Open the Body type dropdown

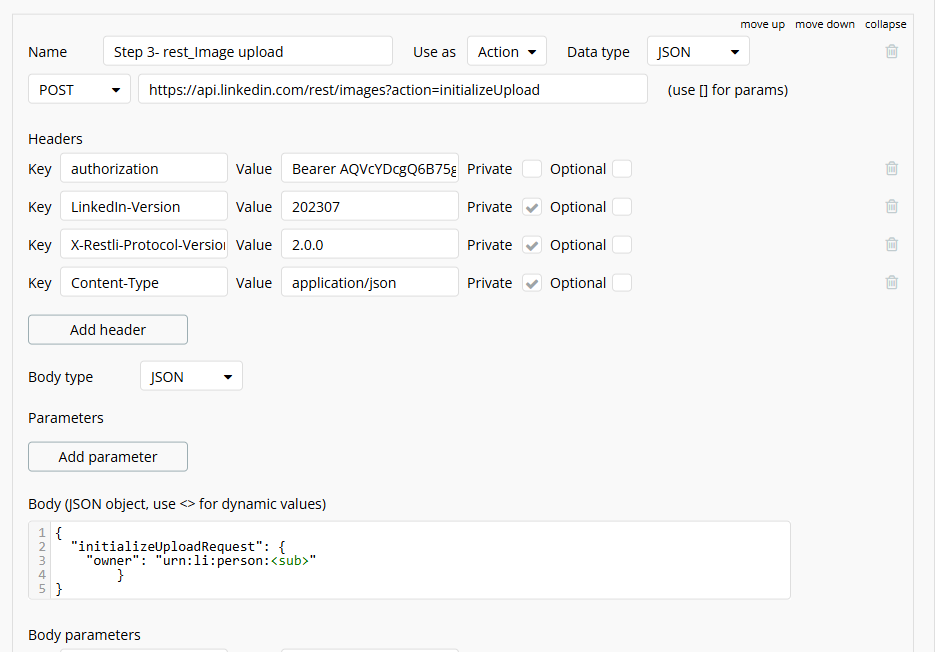coord(191,377)
